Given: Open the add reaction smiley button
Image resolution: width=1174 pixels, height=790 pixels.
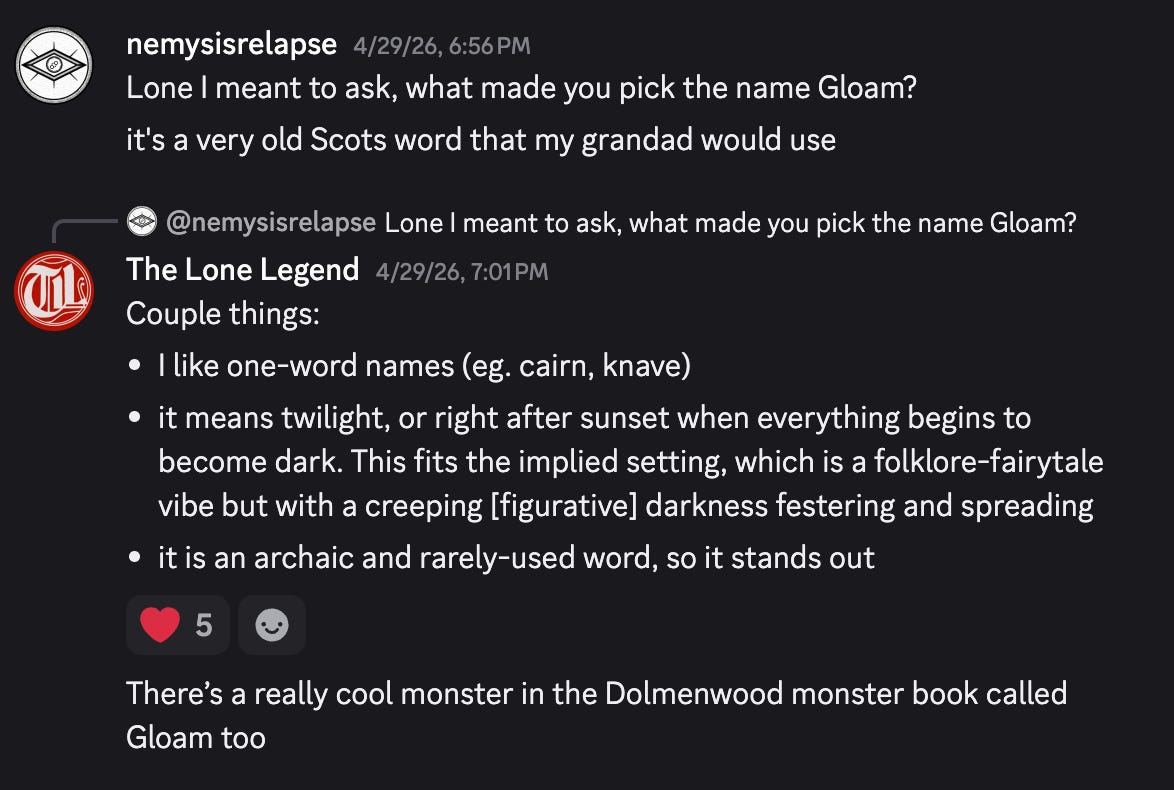Looking at the screenshot, I should click(272, 625).
